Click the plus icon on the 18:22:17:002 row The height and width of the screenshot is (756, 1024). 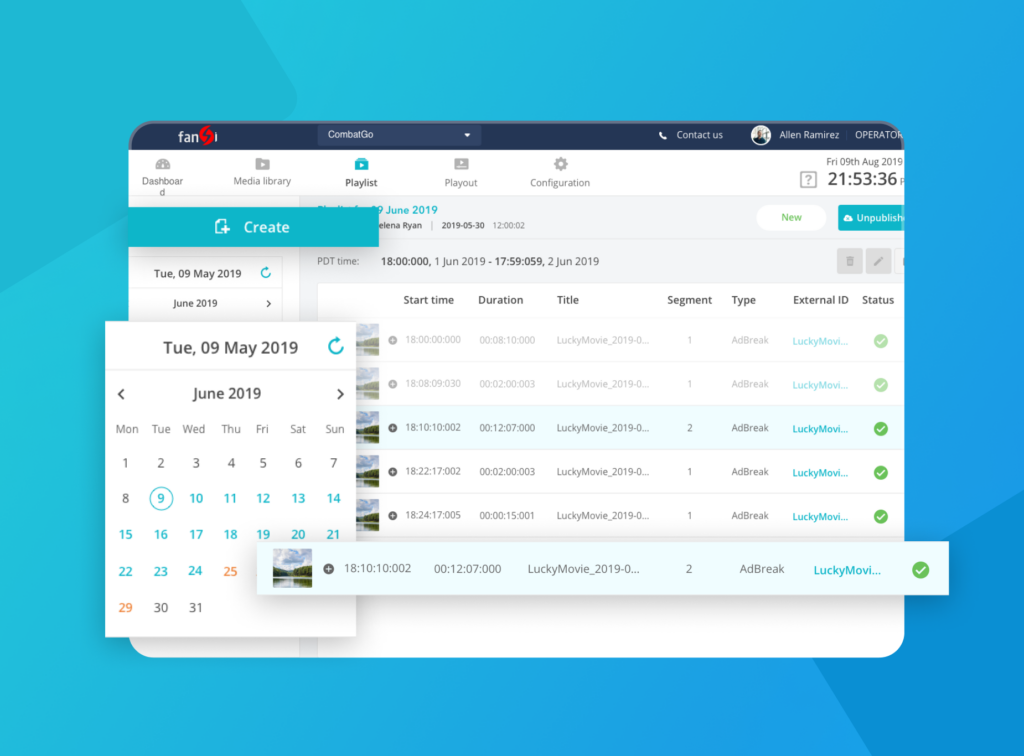coord(392,472)
